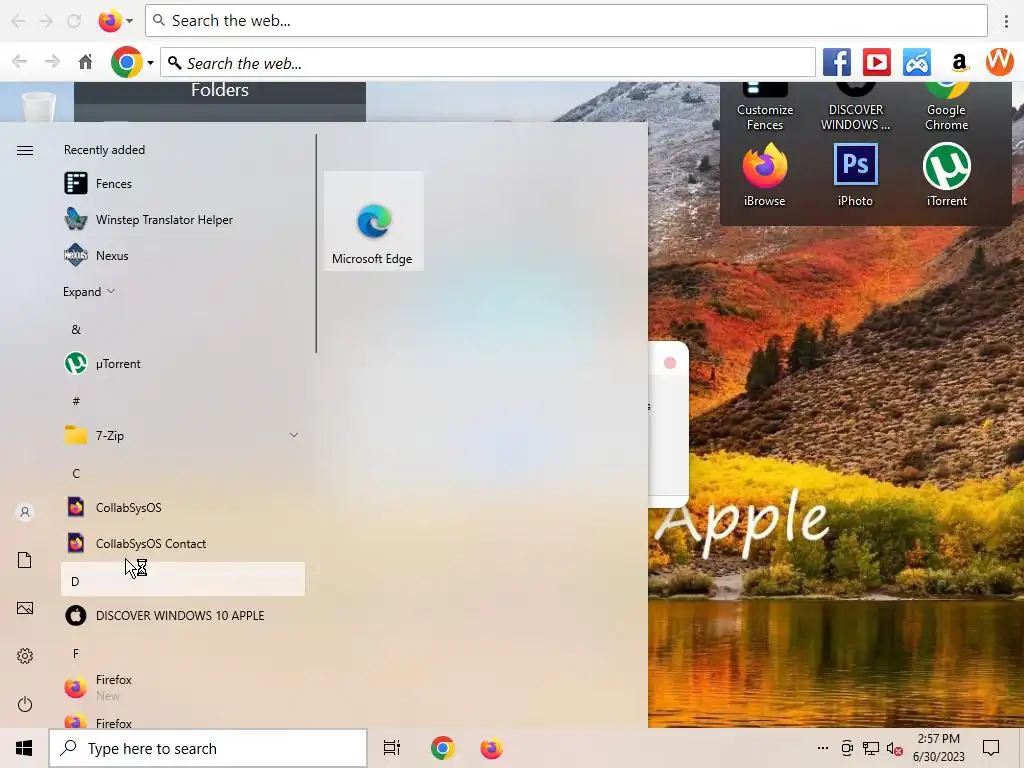Click the muted volume tray icon
Image resolution: width=1024 pixels, height=768 pixels.
pyautogui.click(x=894, y=748)
